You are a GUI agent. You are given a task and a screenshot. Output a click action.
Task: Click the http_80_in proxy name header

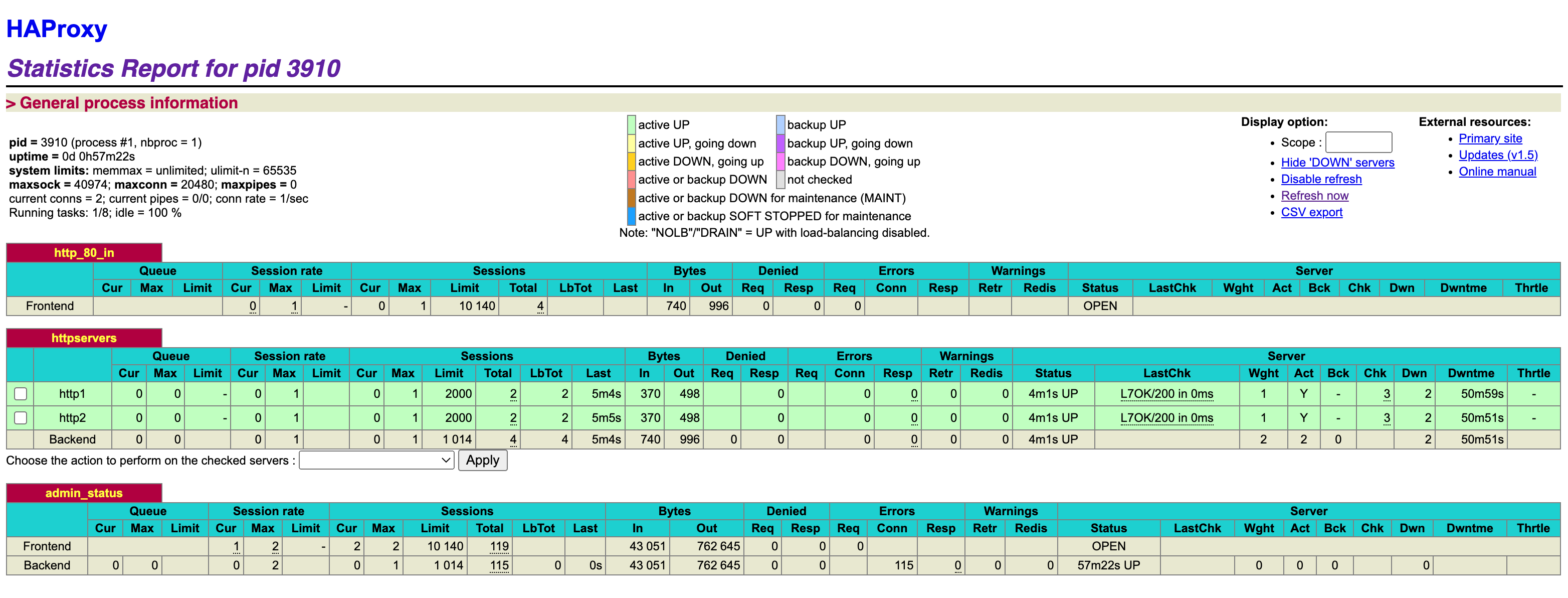[84, 253]
